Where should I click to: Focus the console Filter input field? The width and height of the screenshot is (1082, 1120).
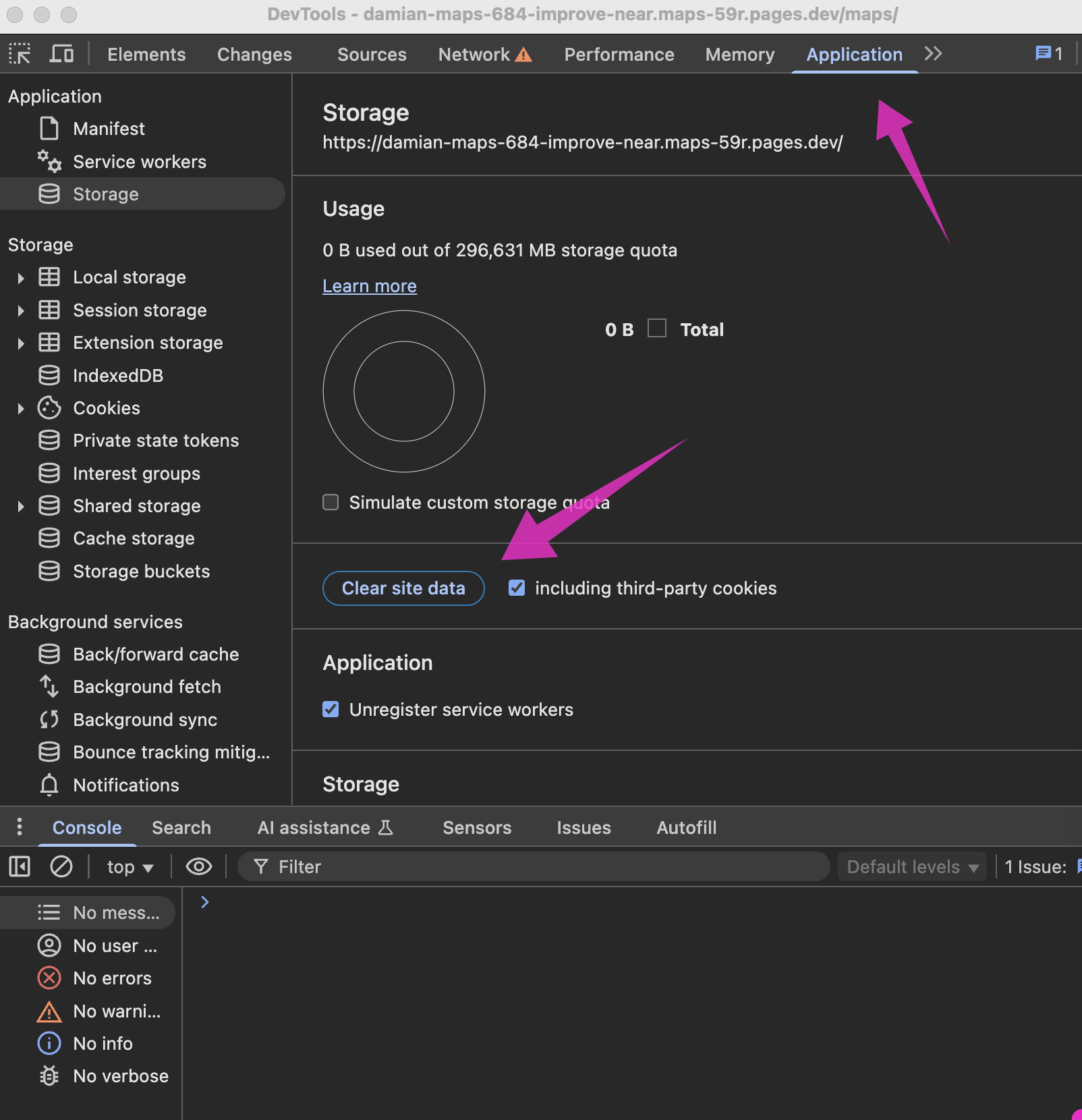(x=540, y=866)
